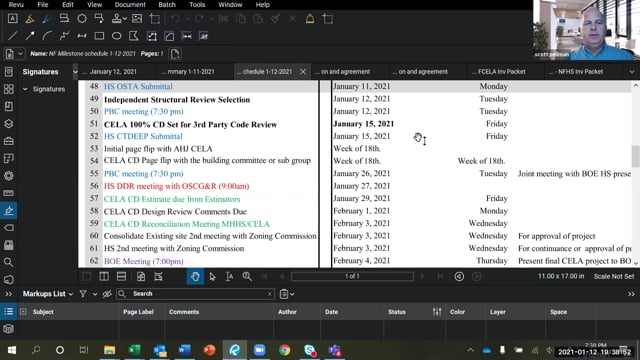Open Excel from the taskbar
Viewport: 640px width, 360px height.
134,350
